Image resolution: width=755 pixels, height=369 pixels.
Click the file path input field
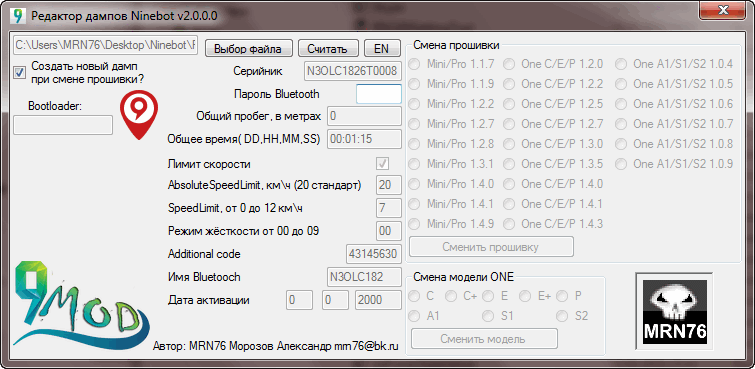pyautogui.click(x=106, y=45)
